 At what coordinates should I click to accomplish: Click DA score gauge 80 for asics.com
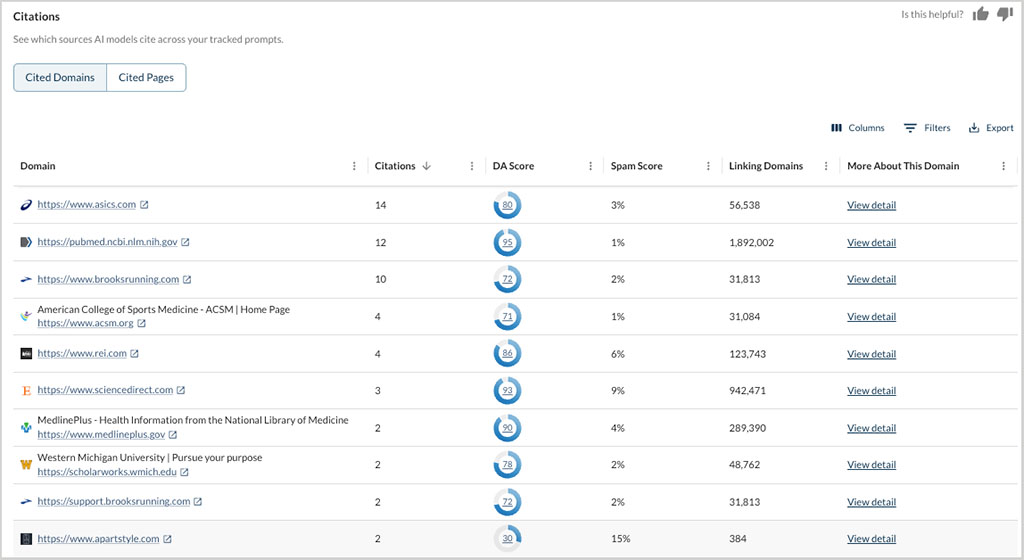(507, 205)
